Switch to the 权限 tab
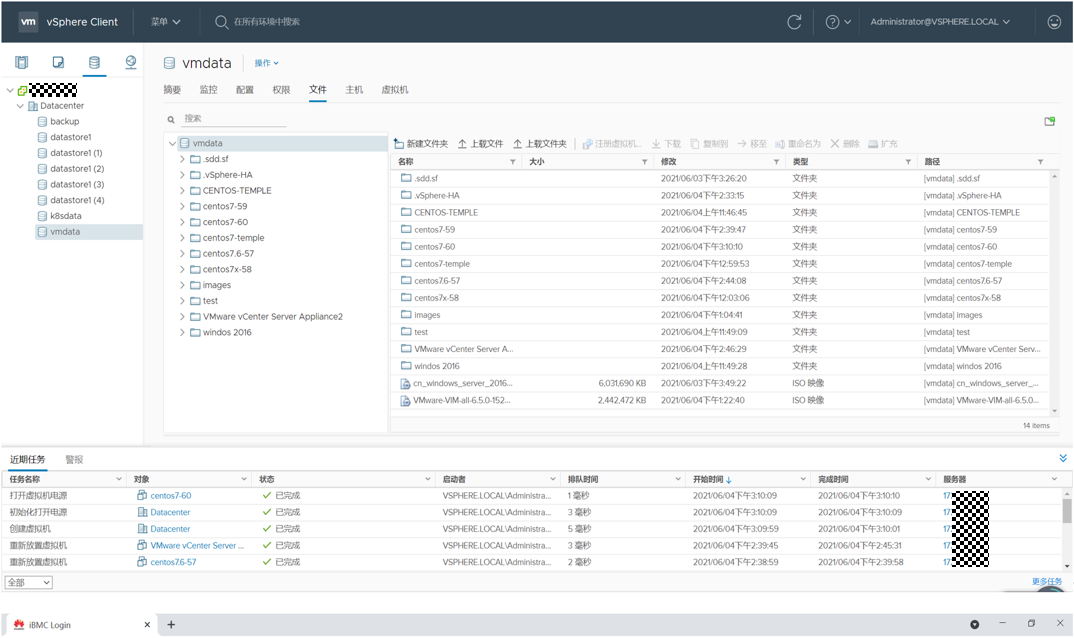Screen dimensions: 1074x638 (281, 90)
